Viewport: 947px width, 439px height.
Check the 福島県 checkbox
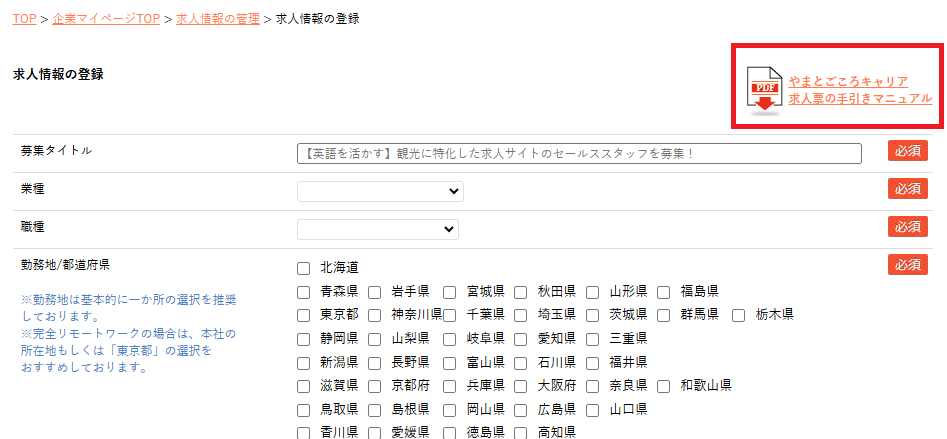[664, 292]
